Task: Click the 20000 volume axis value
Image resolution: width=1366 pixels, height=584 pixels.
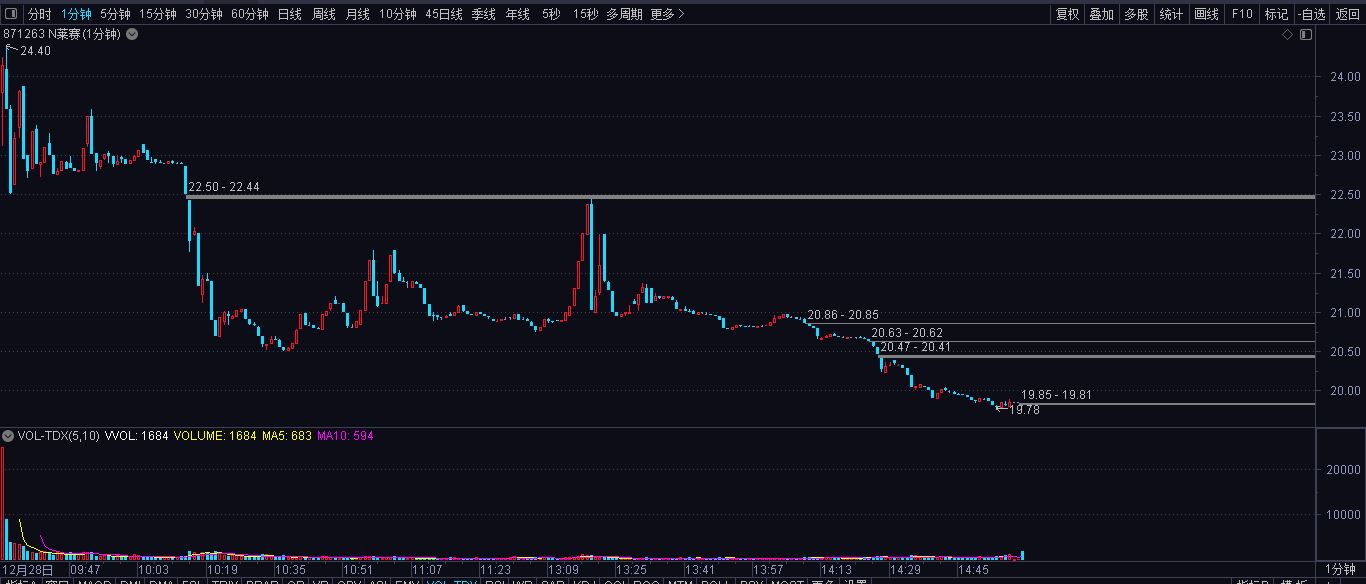Action: 1341,469
